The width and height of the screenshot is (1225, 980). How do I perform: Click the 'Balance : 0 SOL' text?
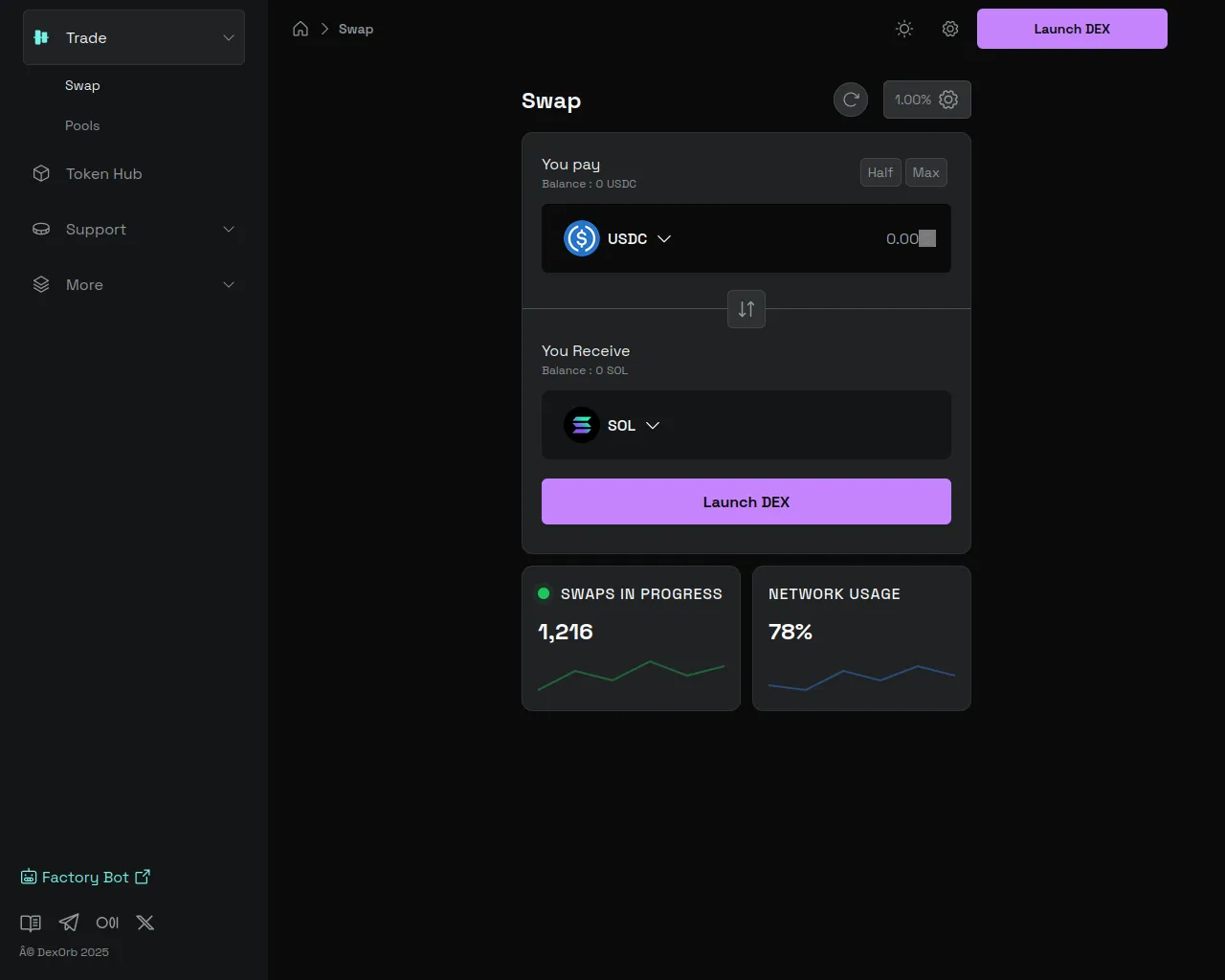tap(585, 370)
